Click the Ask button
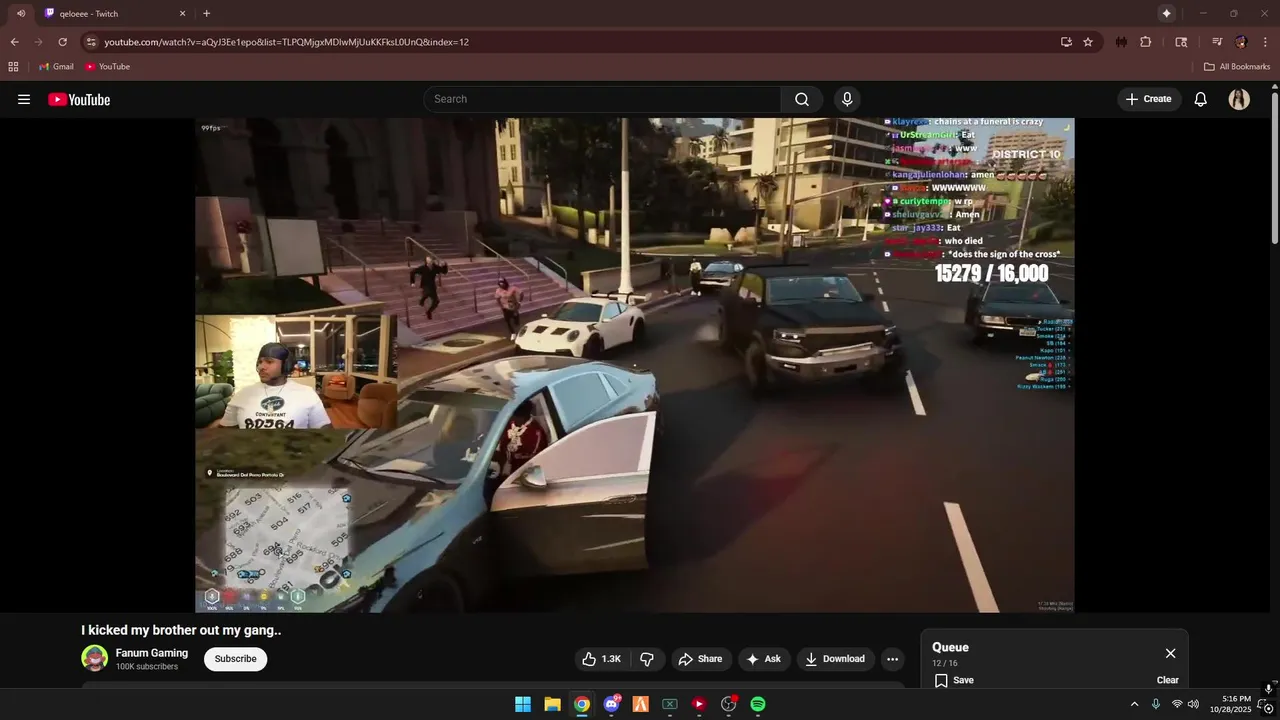 tap(763, 659)
